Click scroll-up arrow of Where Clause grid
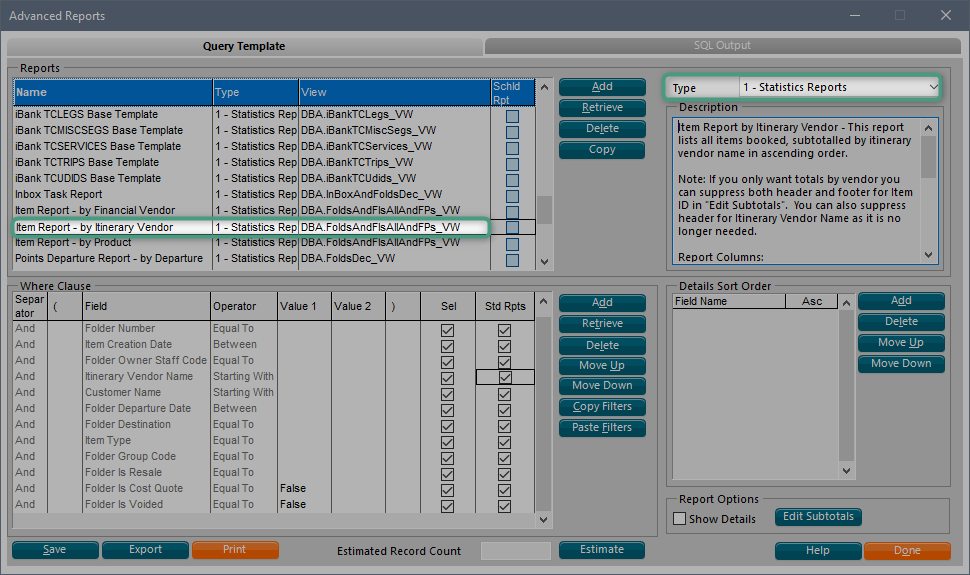Screen dimensions: 970x575 544,301
